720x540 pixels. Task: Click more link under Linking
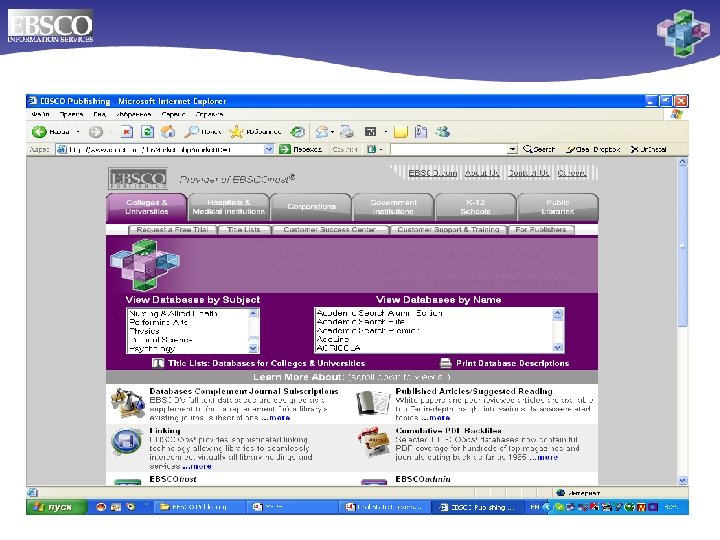197,466
